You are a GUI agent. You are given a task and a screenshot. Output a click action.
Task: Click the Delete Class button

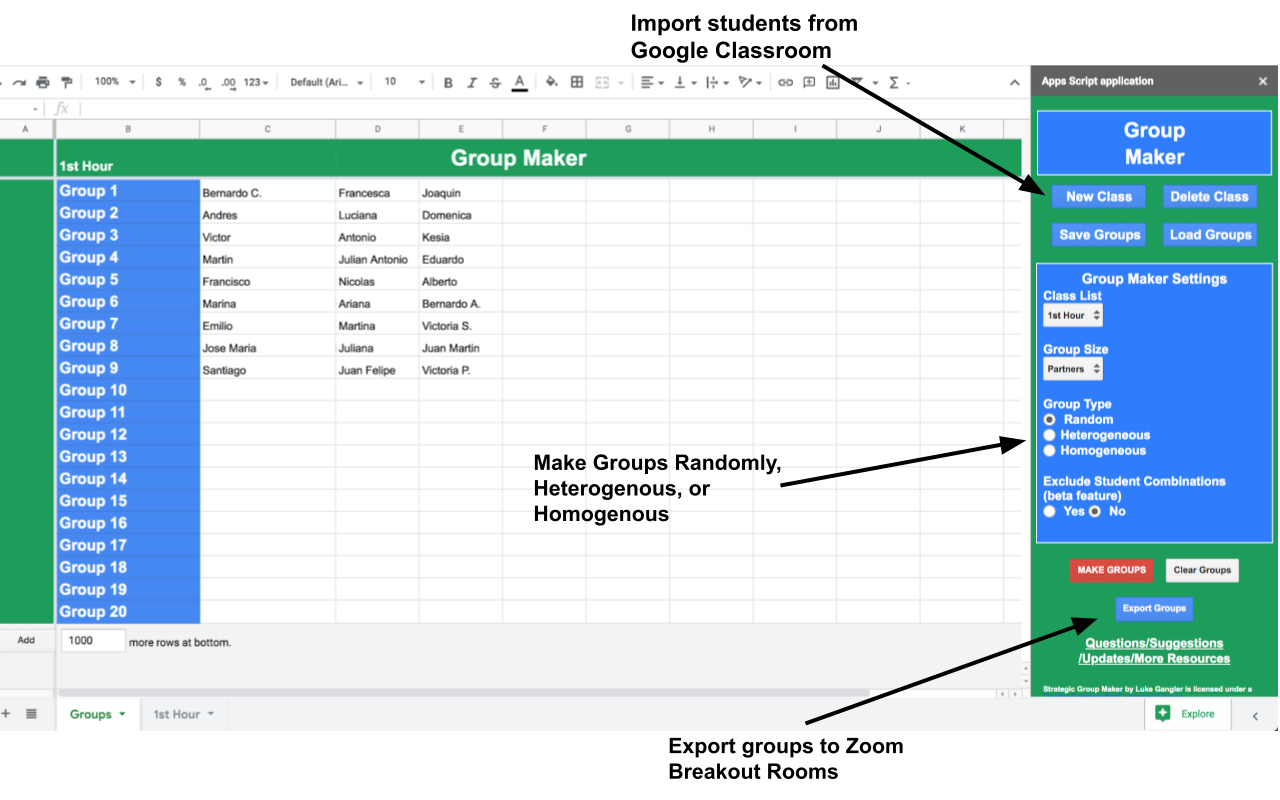(1210, 197)
